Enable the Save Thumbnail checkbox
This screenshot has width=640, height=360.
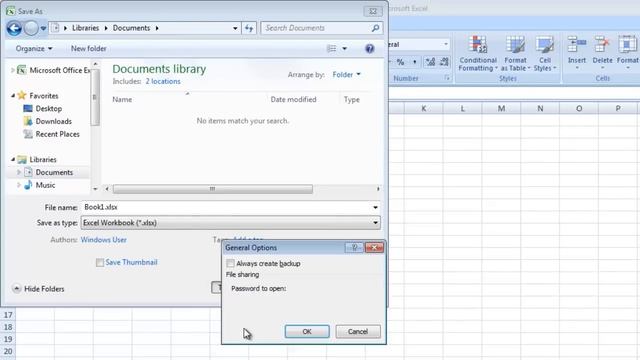[x=100, y=262]
